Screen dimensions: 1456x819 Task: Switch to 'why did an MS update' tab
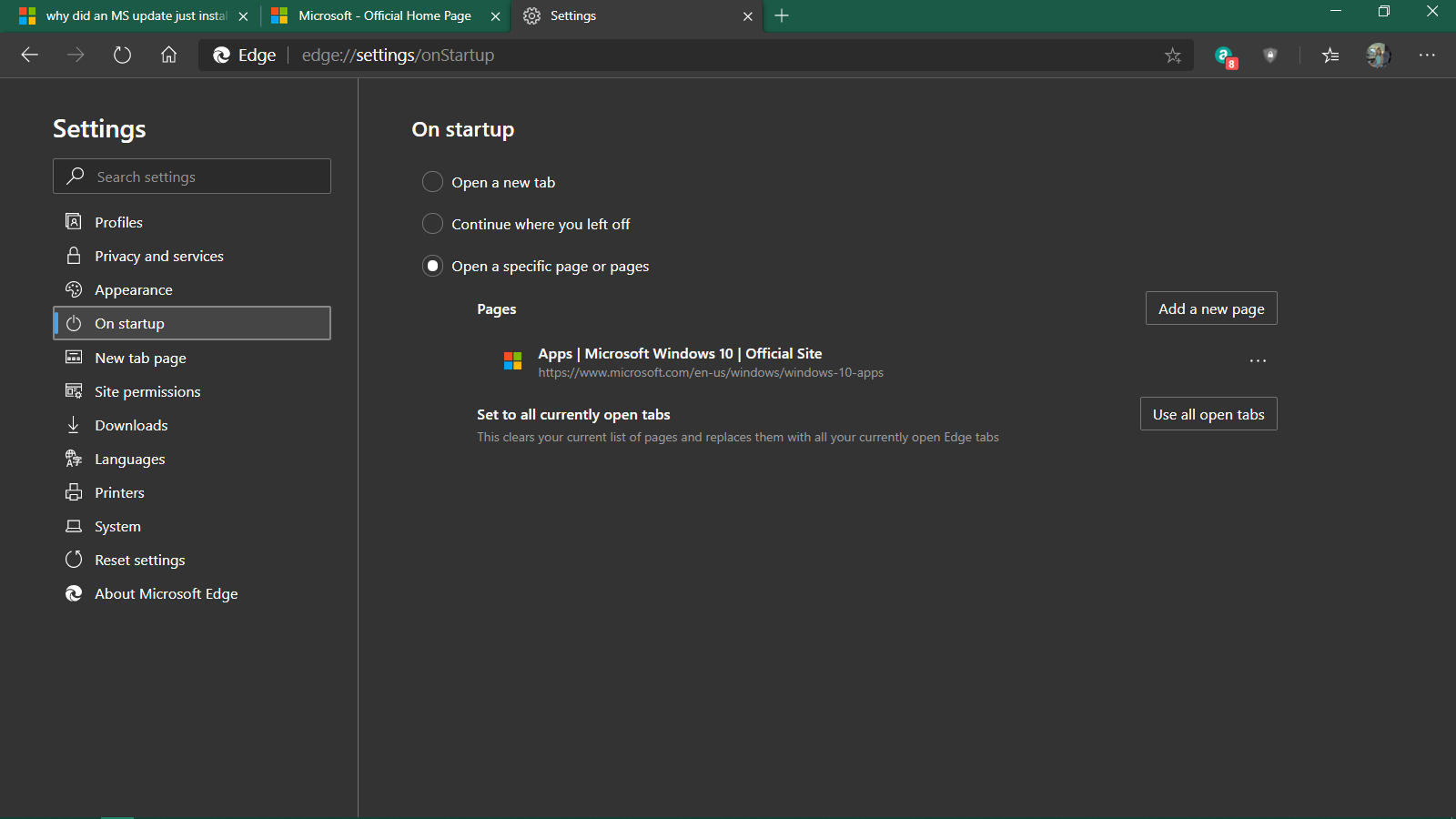[x=136, y=15]
